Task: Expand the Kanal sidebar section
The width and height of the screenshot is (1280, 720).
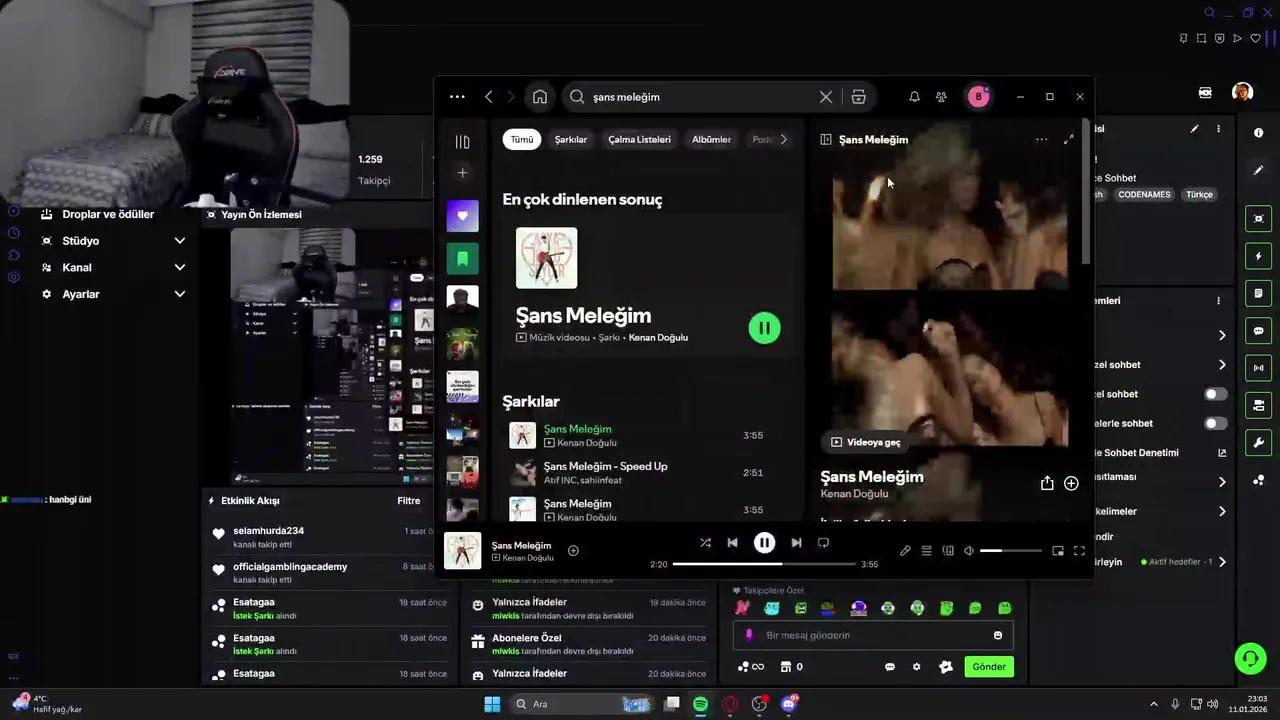Action: click(x=180, y=268)
